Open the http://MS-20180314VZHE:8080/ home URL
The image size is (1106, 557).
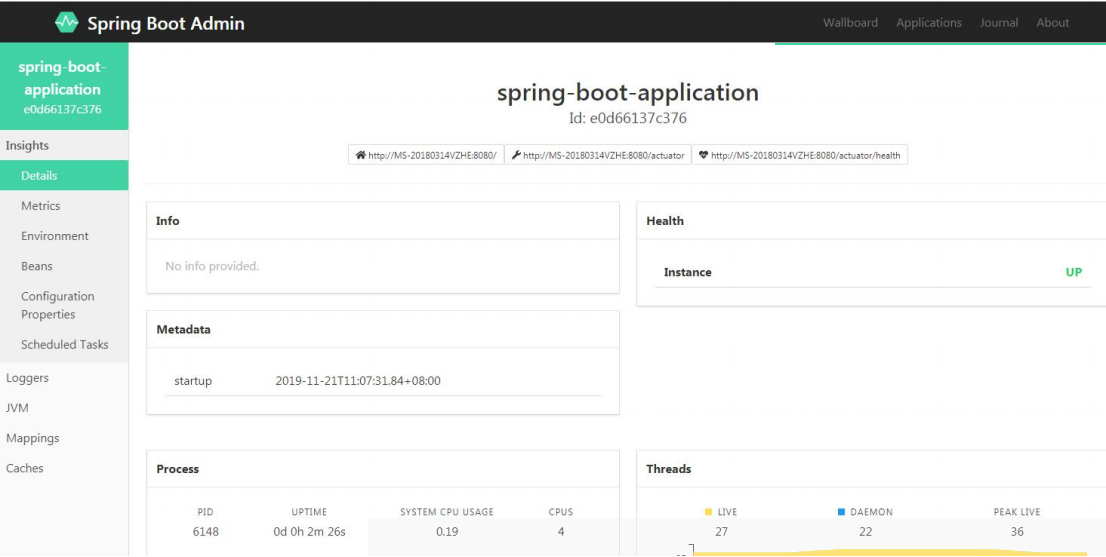426,155
